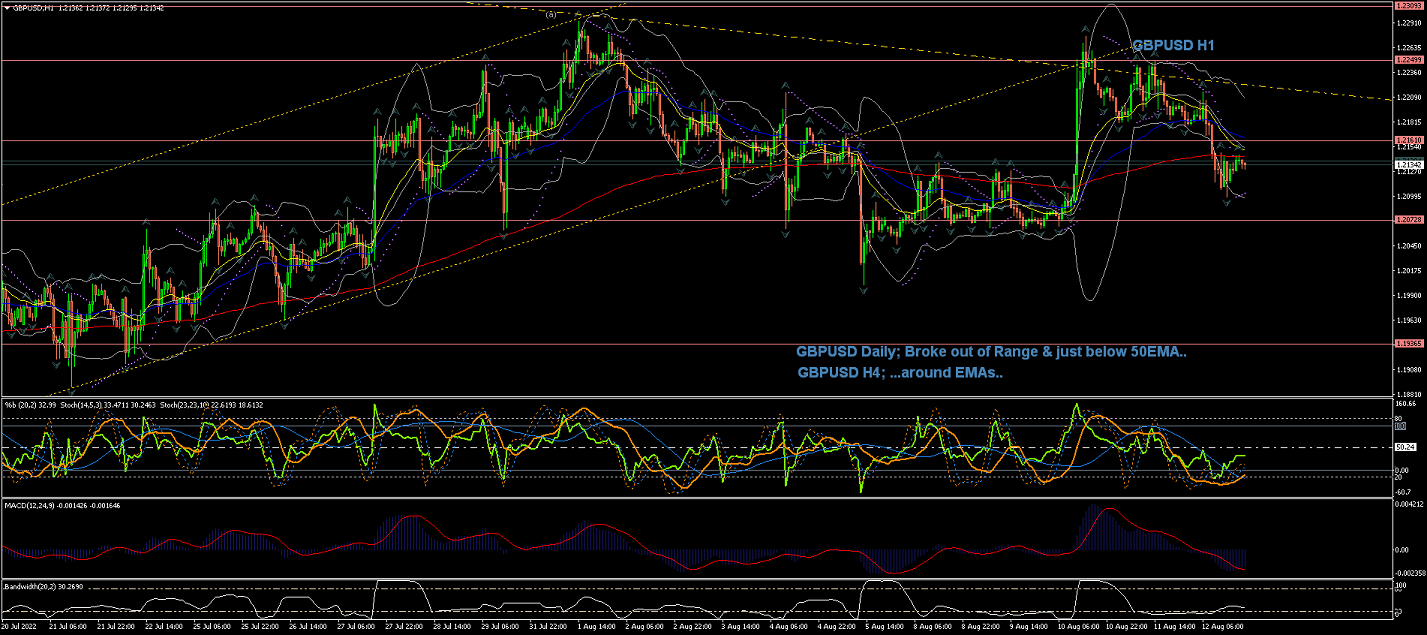Click the 1.20450 price scale value
1427x635 pixels.
[x=1409, y=245]
